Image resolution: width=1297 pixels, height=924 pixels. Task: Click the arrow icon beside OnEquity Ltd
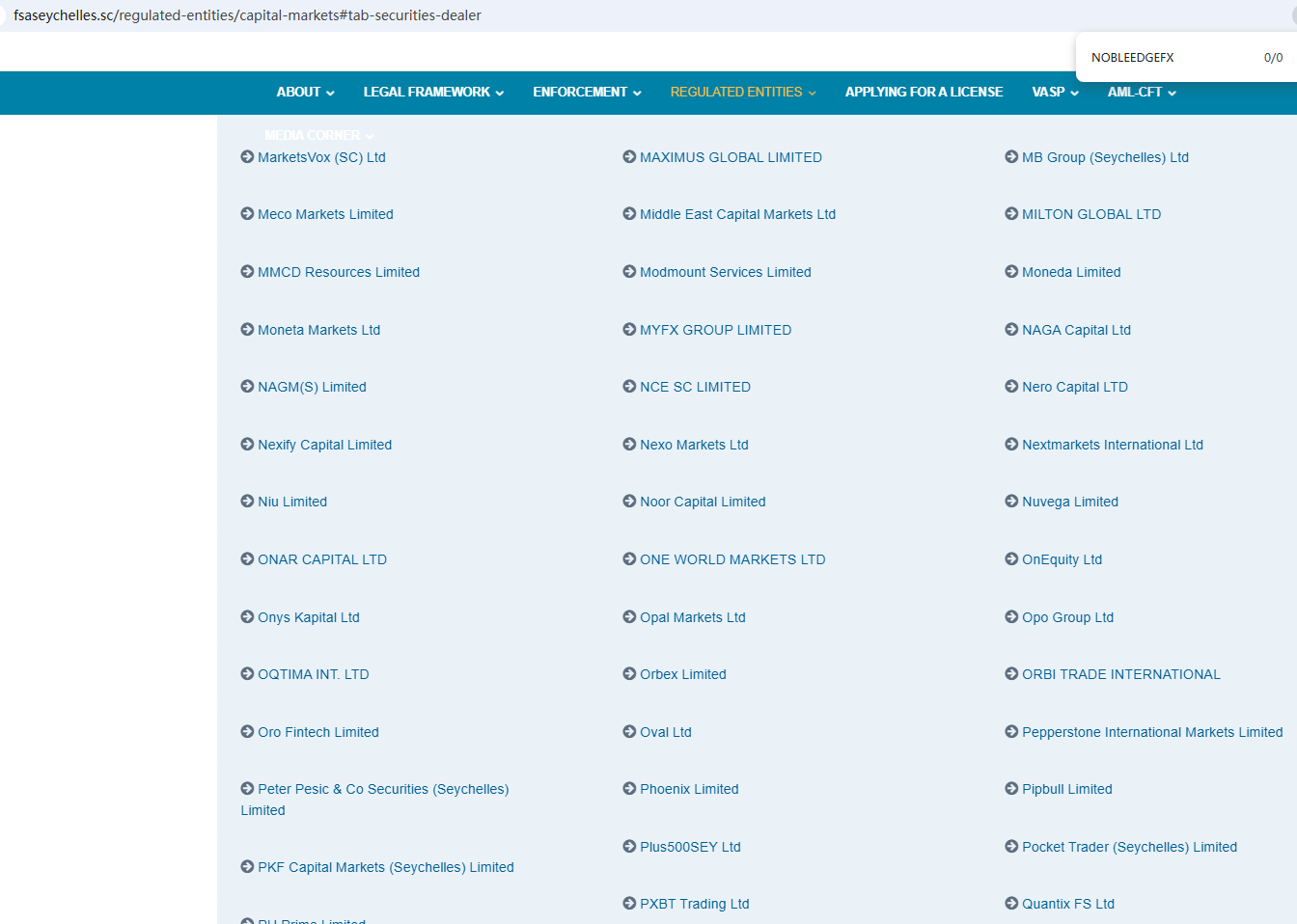(1011, 558)
